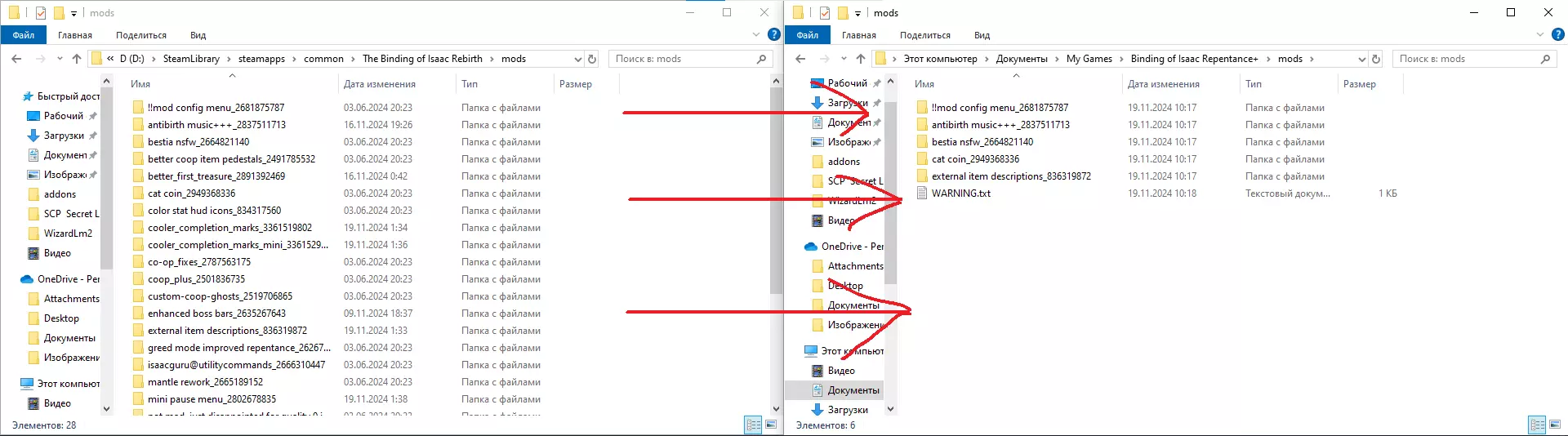Go back in left Explorer window

(x=16, y=59)
